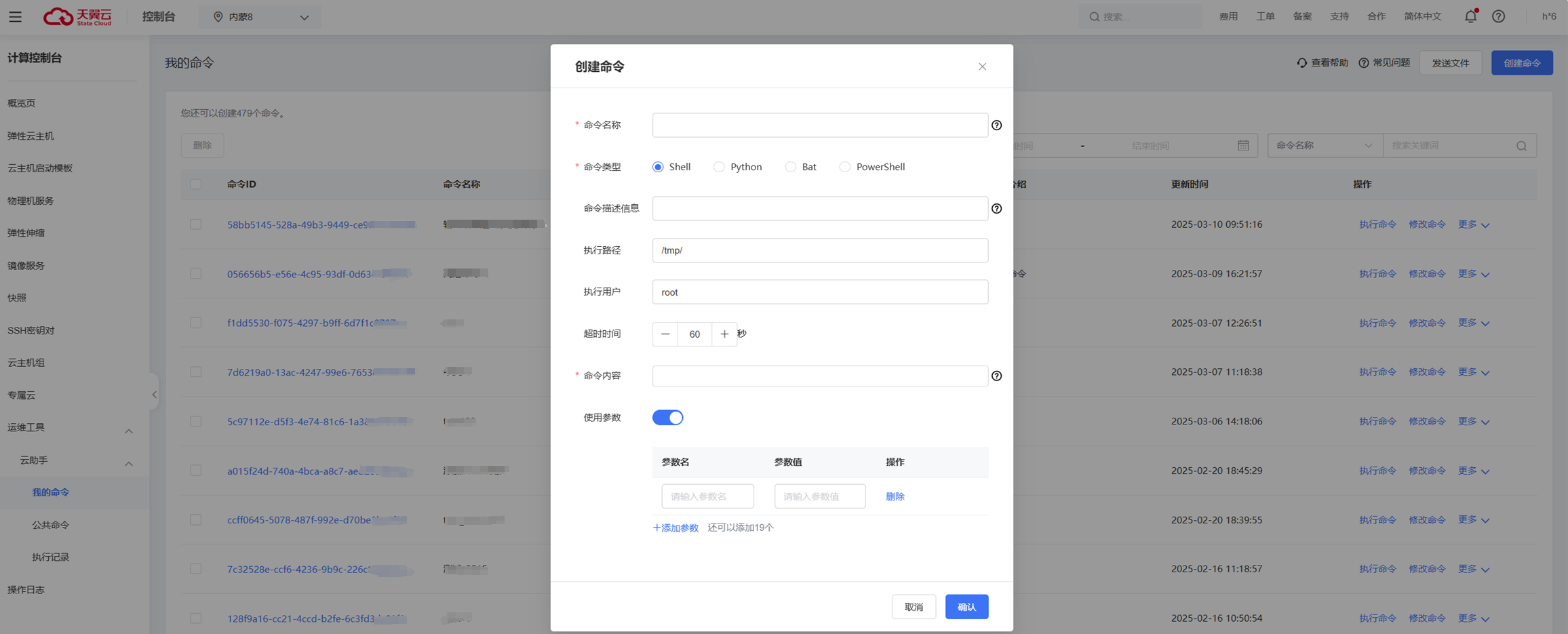
Task: Open 常见问题 FAQ link
Action: pyautogui.click(x=1384, y=63)
